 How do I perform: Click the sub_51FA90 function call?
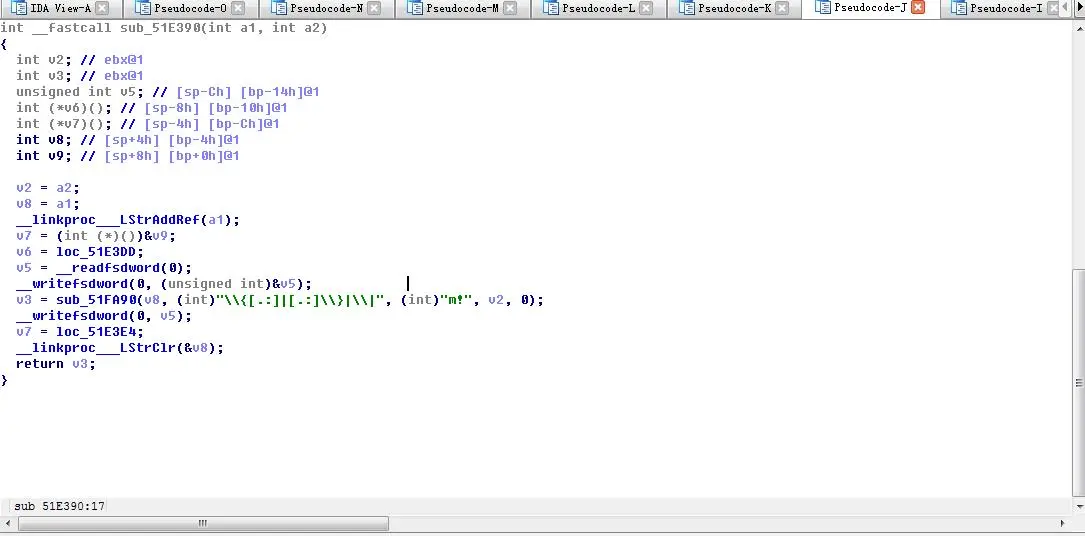pos(95,299)
